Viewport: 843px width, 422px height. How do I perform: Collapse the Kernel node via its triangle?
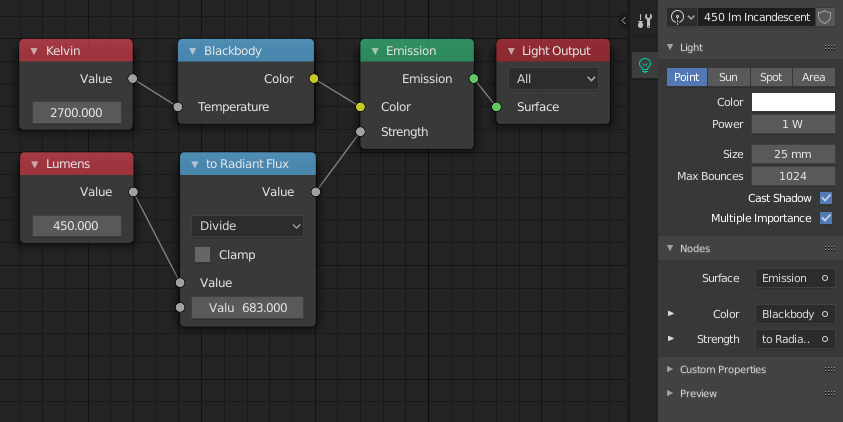pyautogui.click(x=34, y=51)
